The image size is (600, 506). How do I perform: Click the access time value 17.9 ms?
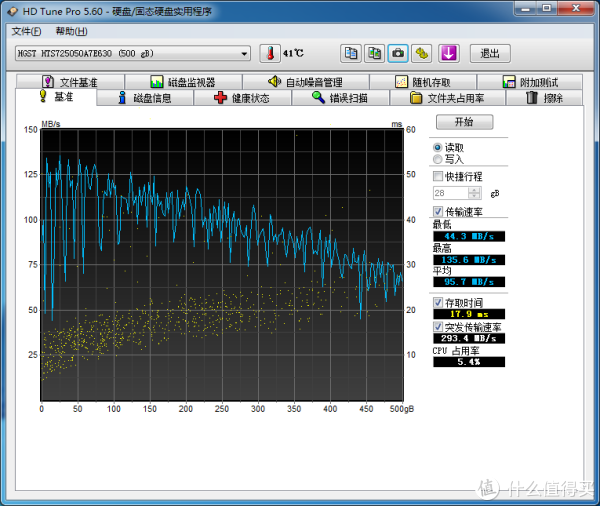point(469,314)
